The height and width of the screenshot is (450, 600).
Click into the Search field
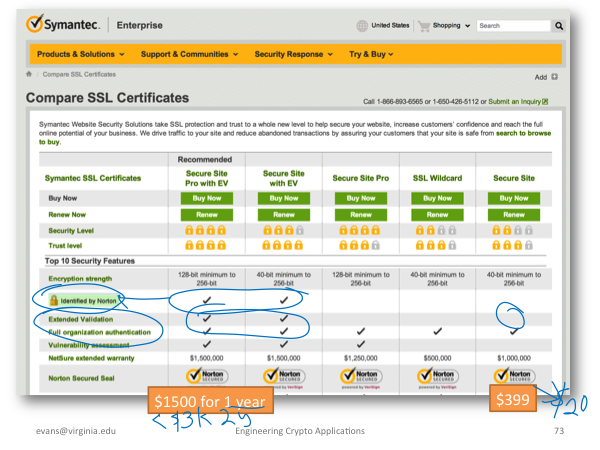[513, 26]
